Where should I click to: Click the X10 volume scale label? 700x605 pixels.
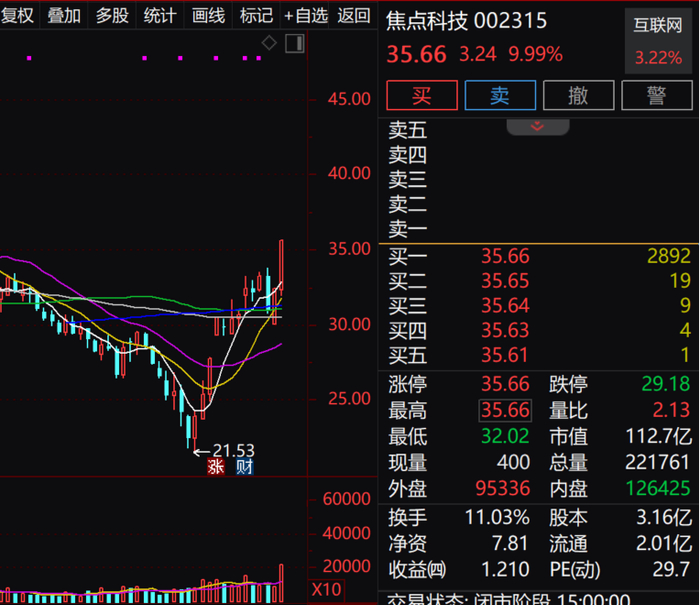[326, 590]
